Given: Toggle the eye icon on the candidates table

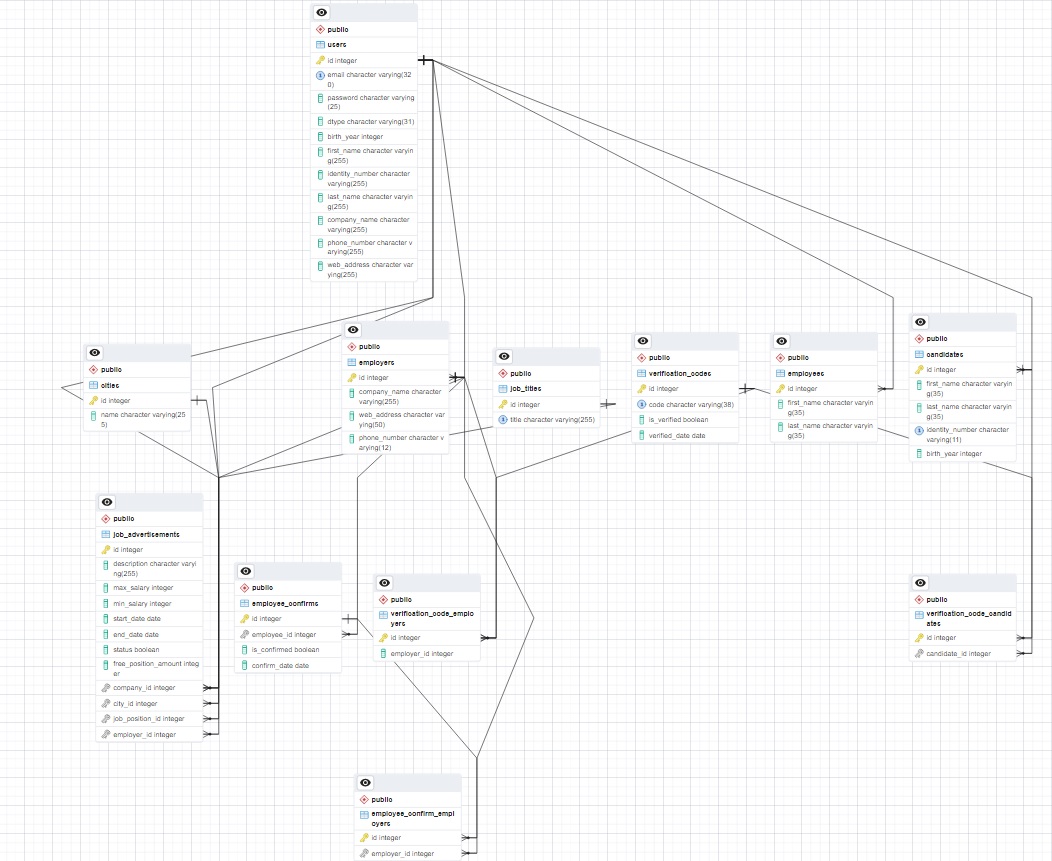Looking at the screenshot, I should click(x=919, y=322).
